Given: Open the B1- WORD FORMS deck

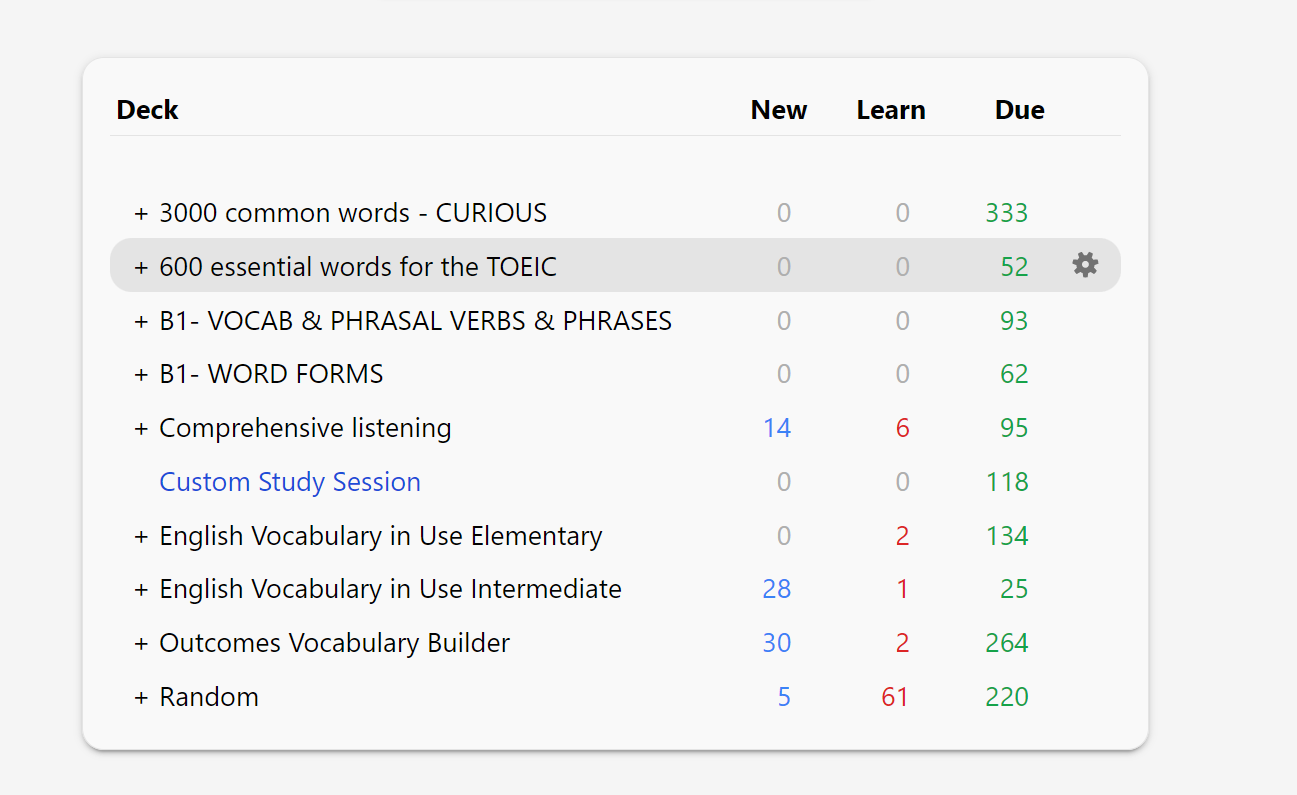Looking at the screenshot, I should click(x=271, y=374).
